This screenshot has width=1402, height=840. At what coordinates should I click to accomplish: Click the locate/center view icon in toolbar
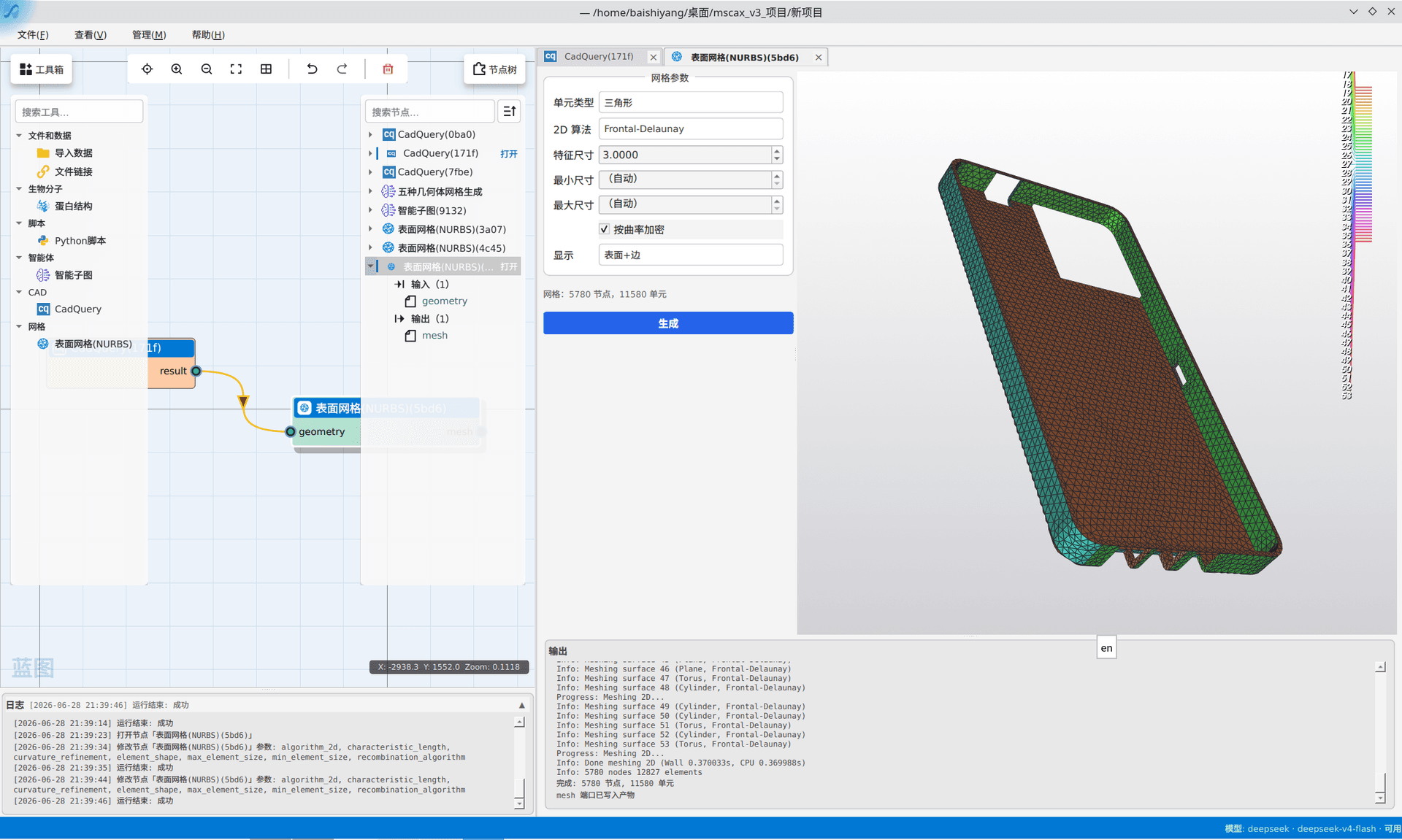pos(147,69)
